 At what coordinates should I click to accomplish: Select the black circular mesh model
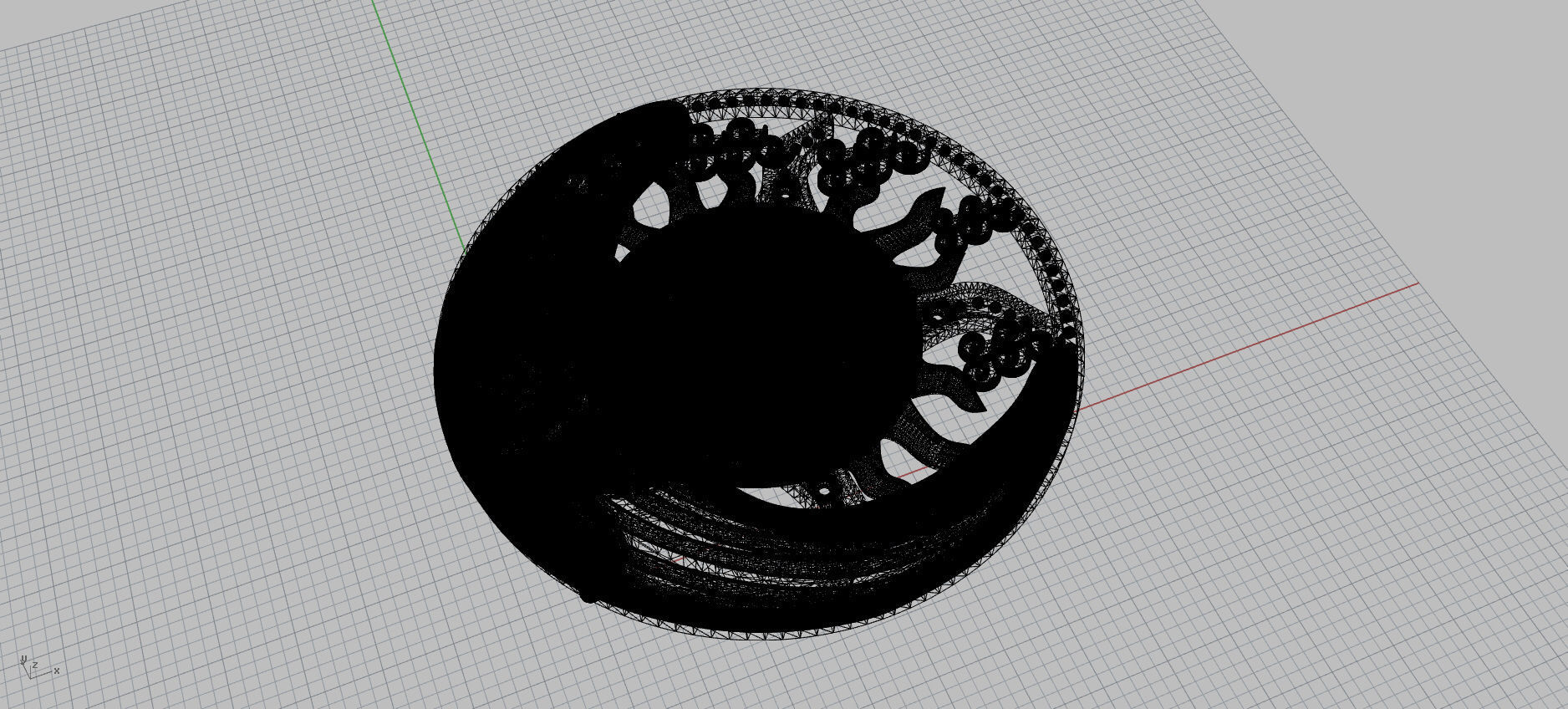pyautogui.click(x=759, y=364)
